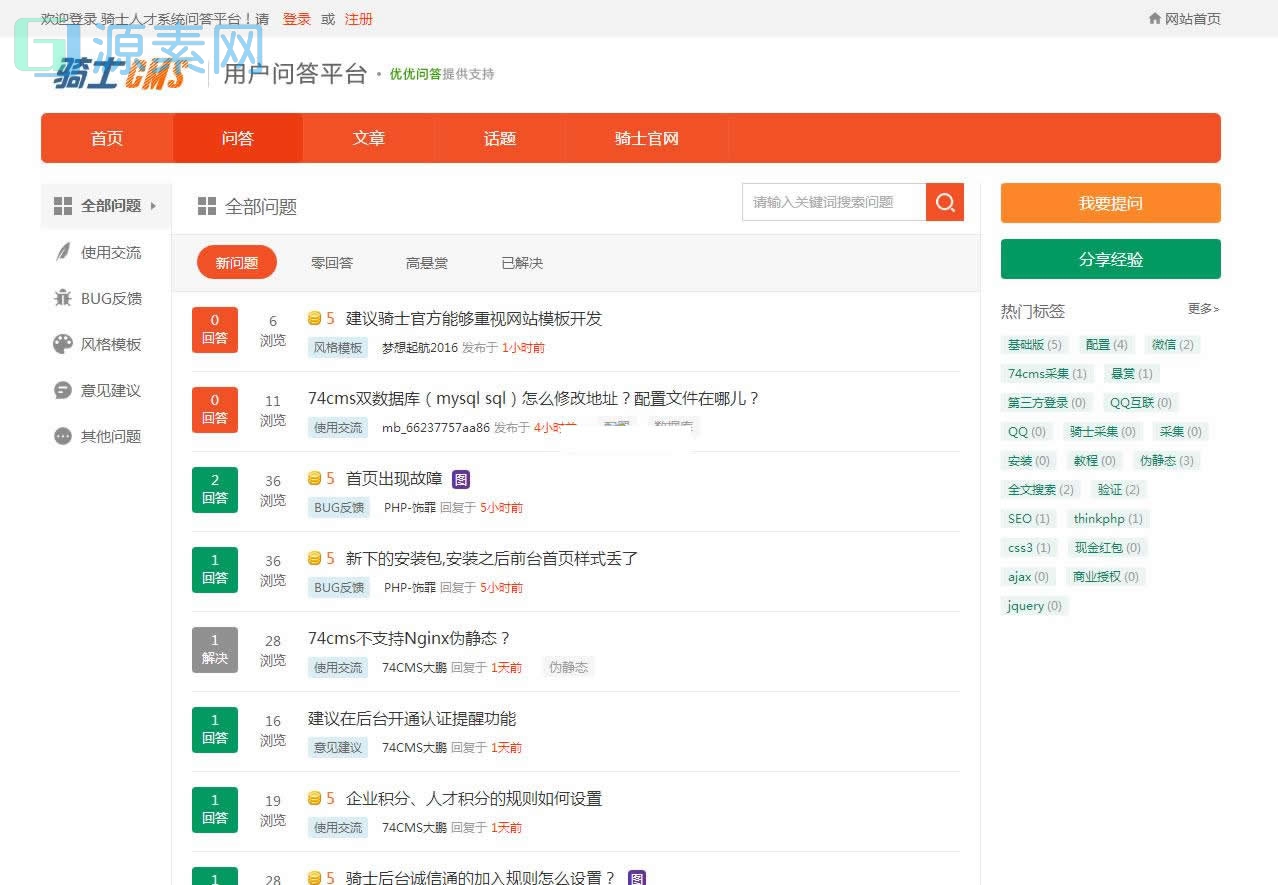Click the 分享经验 button
Image resolution: width=1278 pixels, height=885 pixels.
point(1109,259)
